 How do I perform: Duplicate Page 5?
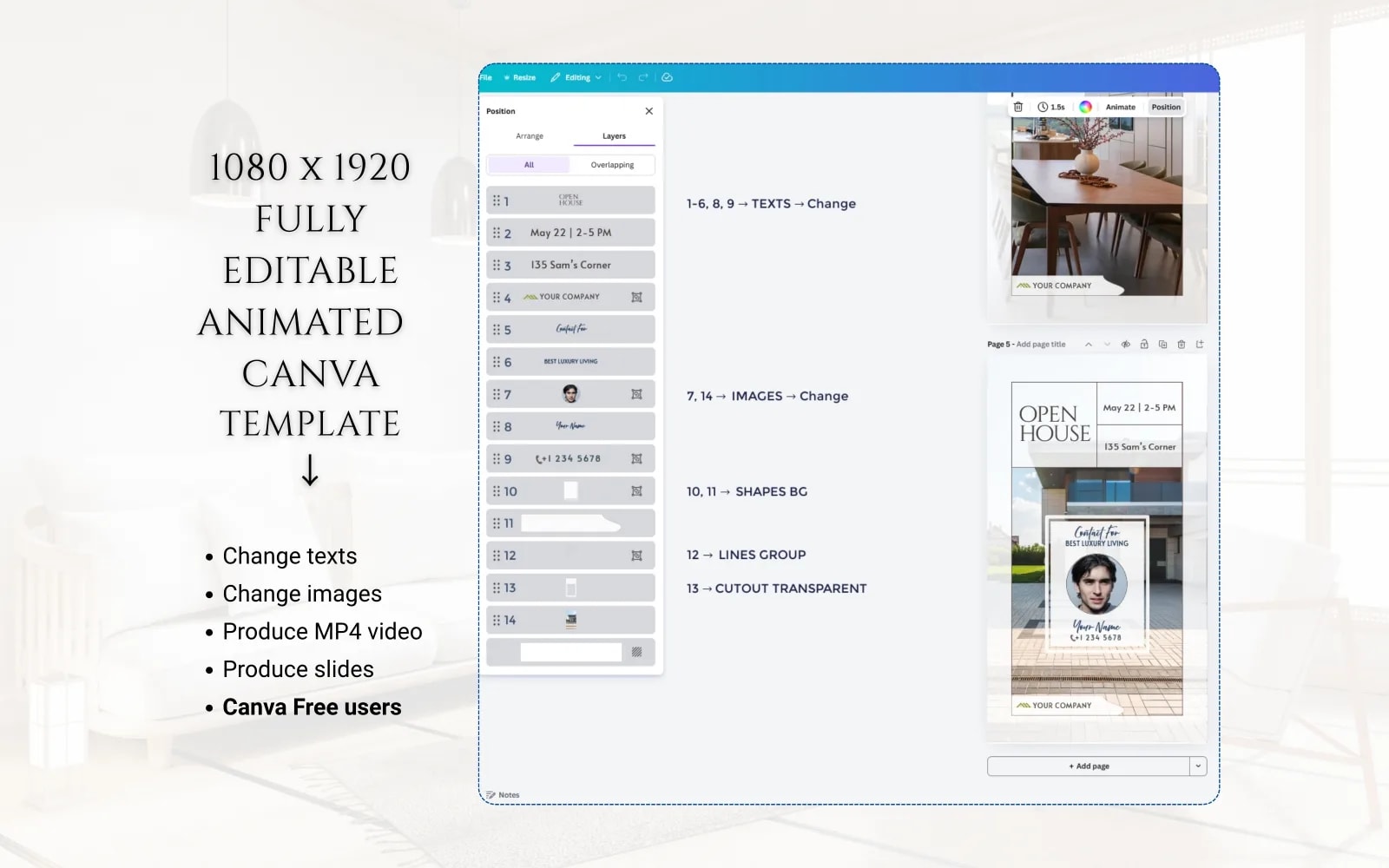tap(1162, 345)
